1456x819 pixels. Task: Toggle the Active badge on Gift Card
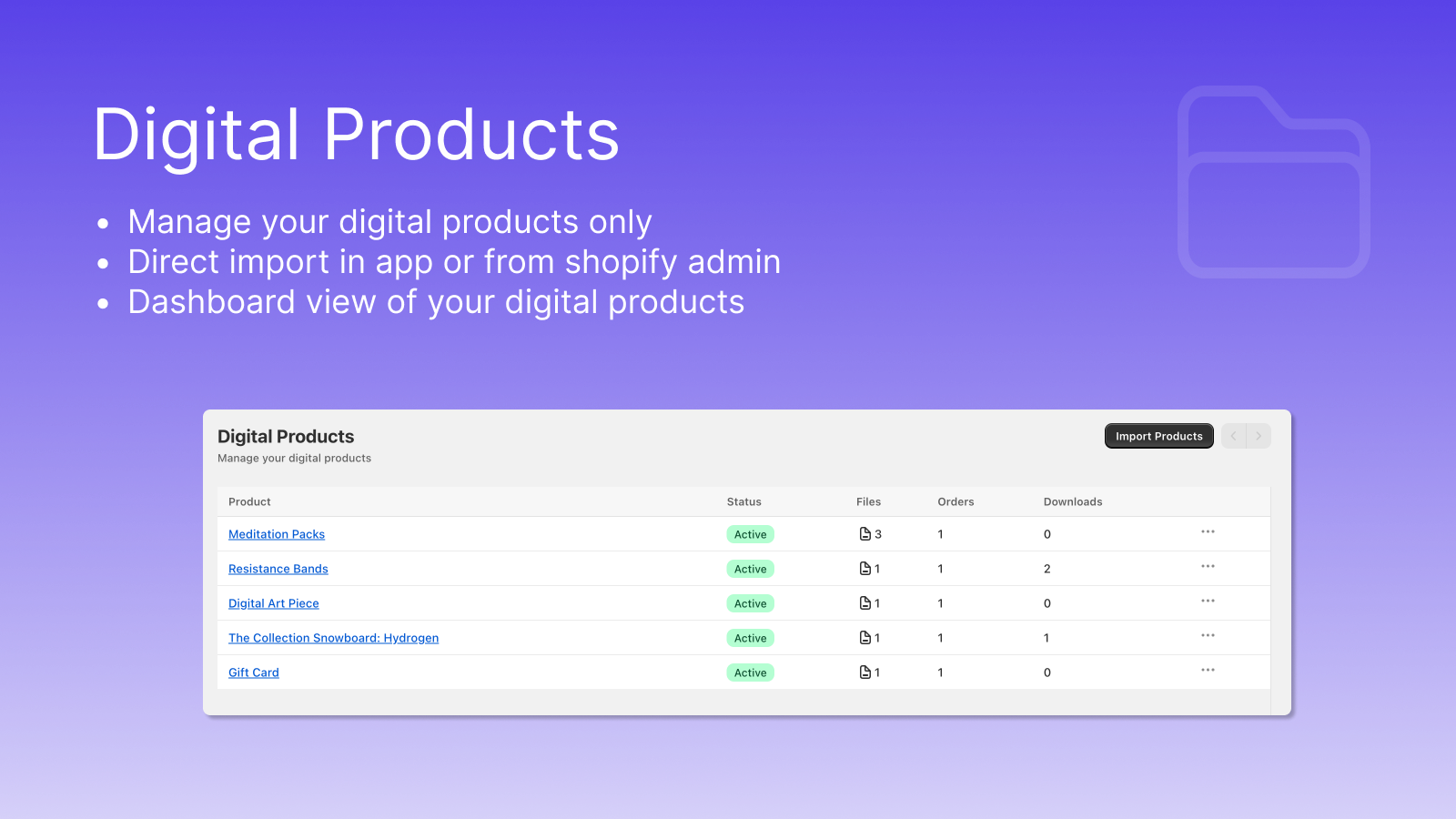pyautogui.click(x=749, y=672)
